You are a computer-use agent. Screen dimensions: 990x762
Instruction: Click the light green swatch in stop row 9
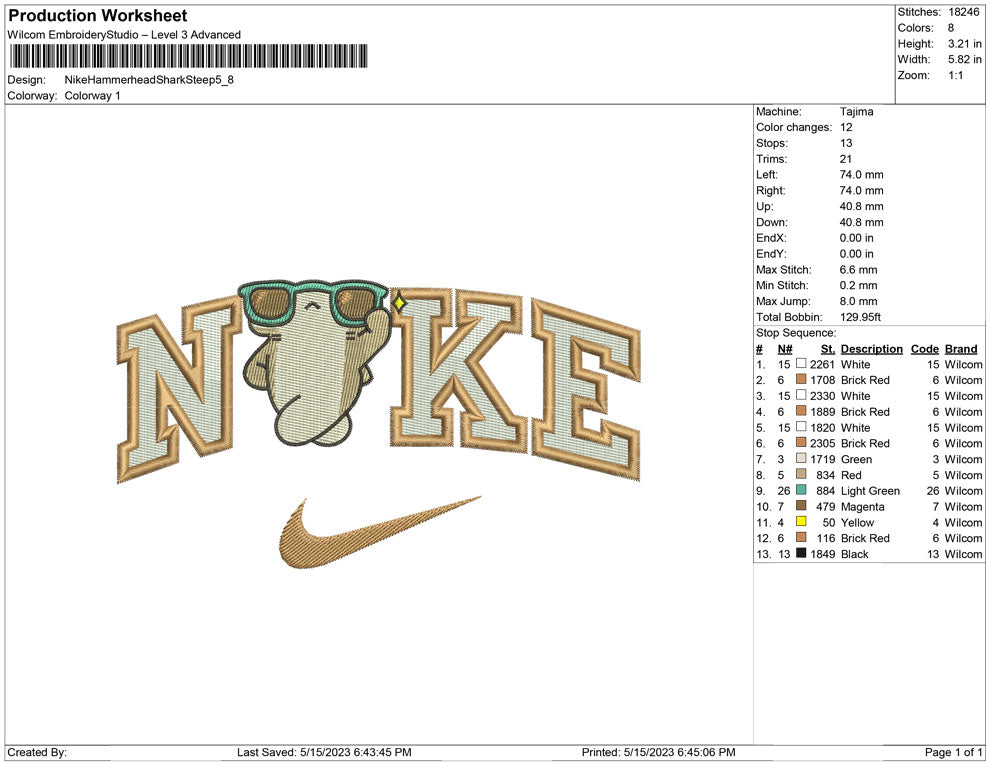[801, 490]
